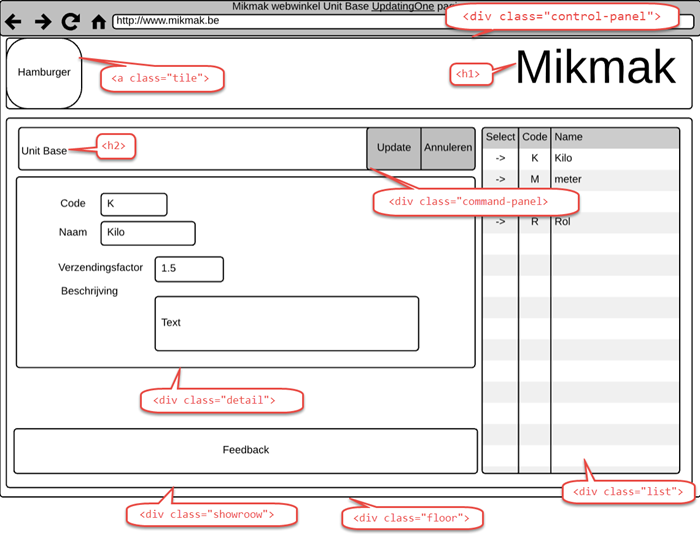Viewport: 700px width, 535px height.
Task: Click the Code column header
Action: click(535, 137)
